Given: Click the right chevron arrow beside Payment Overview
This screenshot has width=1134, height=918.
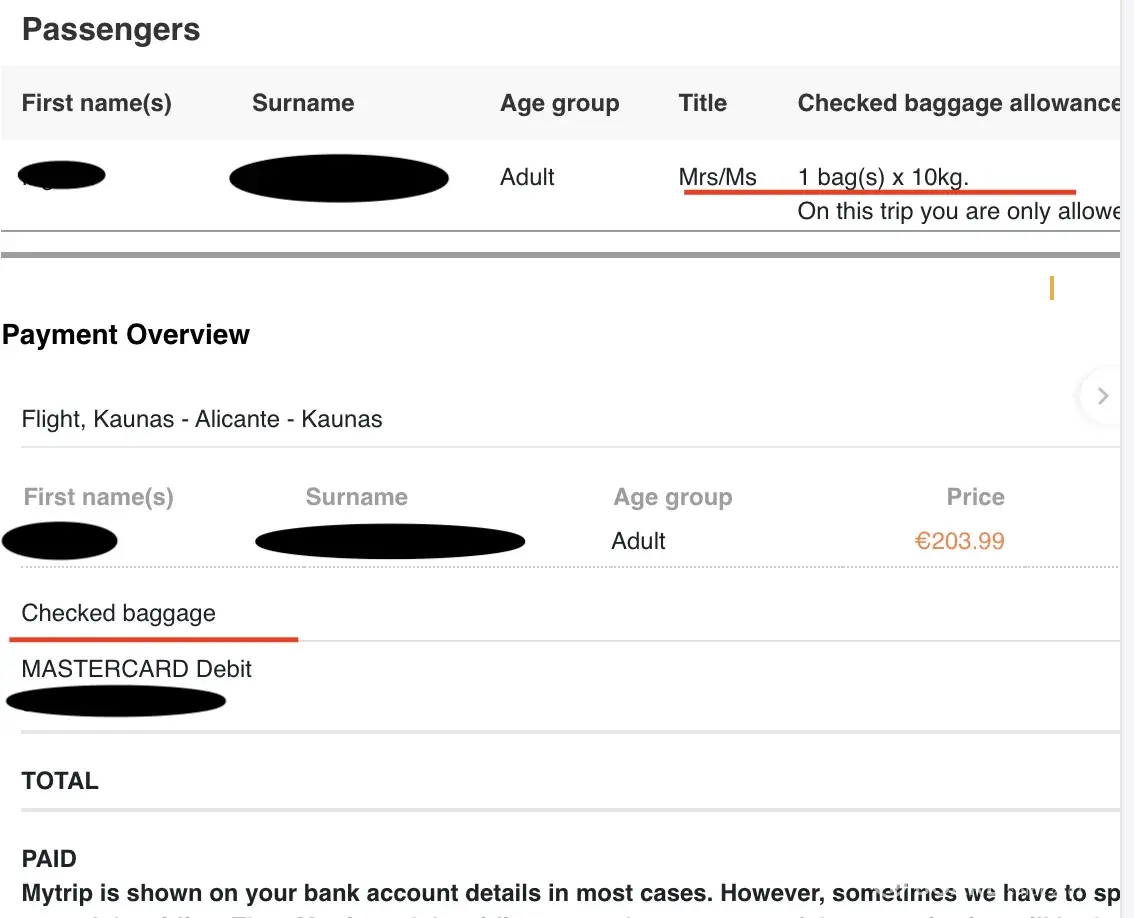Looking at the screenshot, I should point(1102,396).
